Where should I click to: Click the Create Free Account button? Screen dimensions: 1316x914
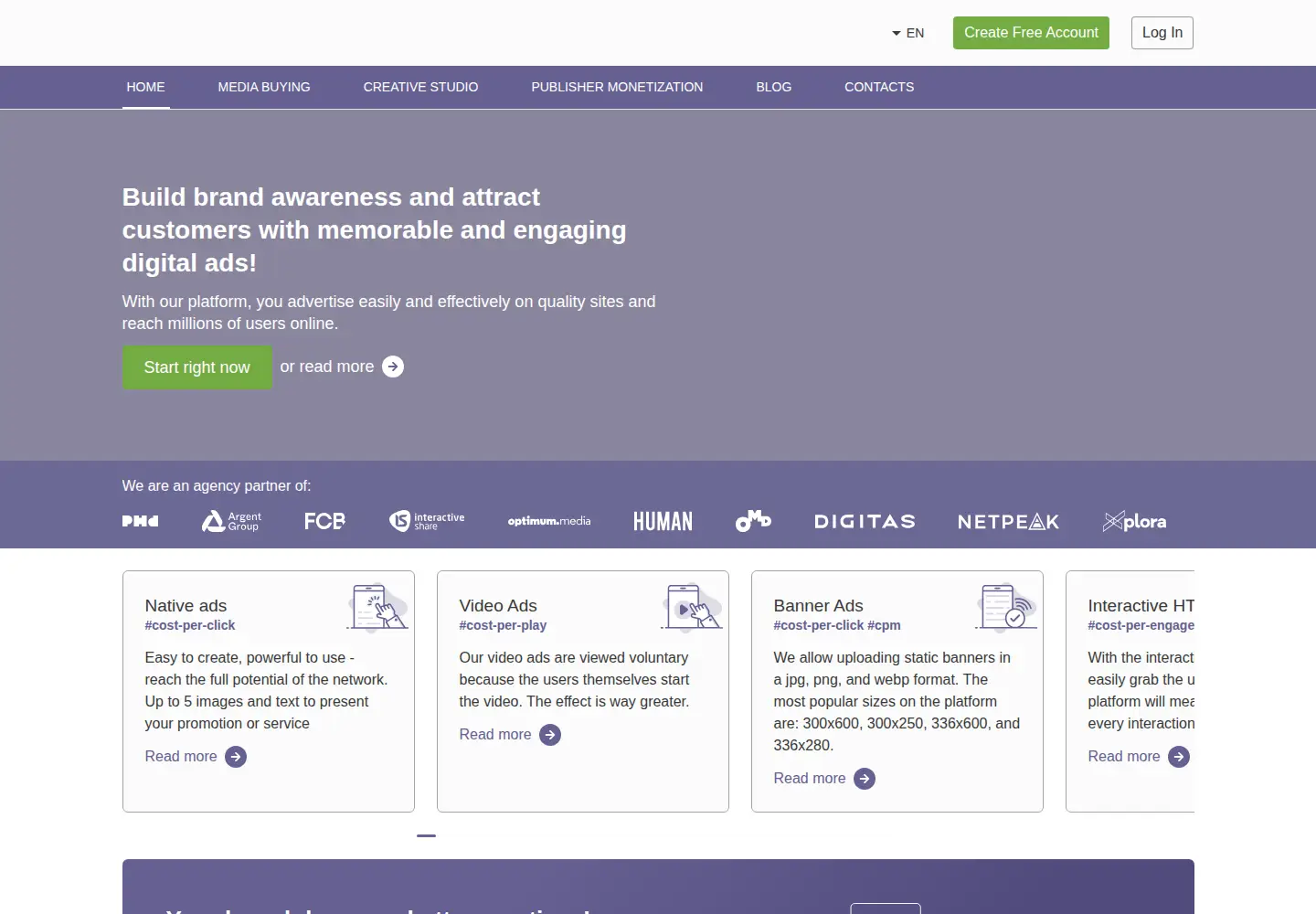pos(1031,33)
